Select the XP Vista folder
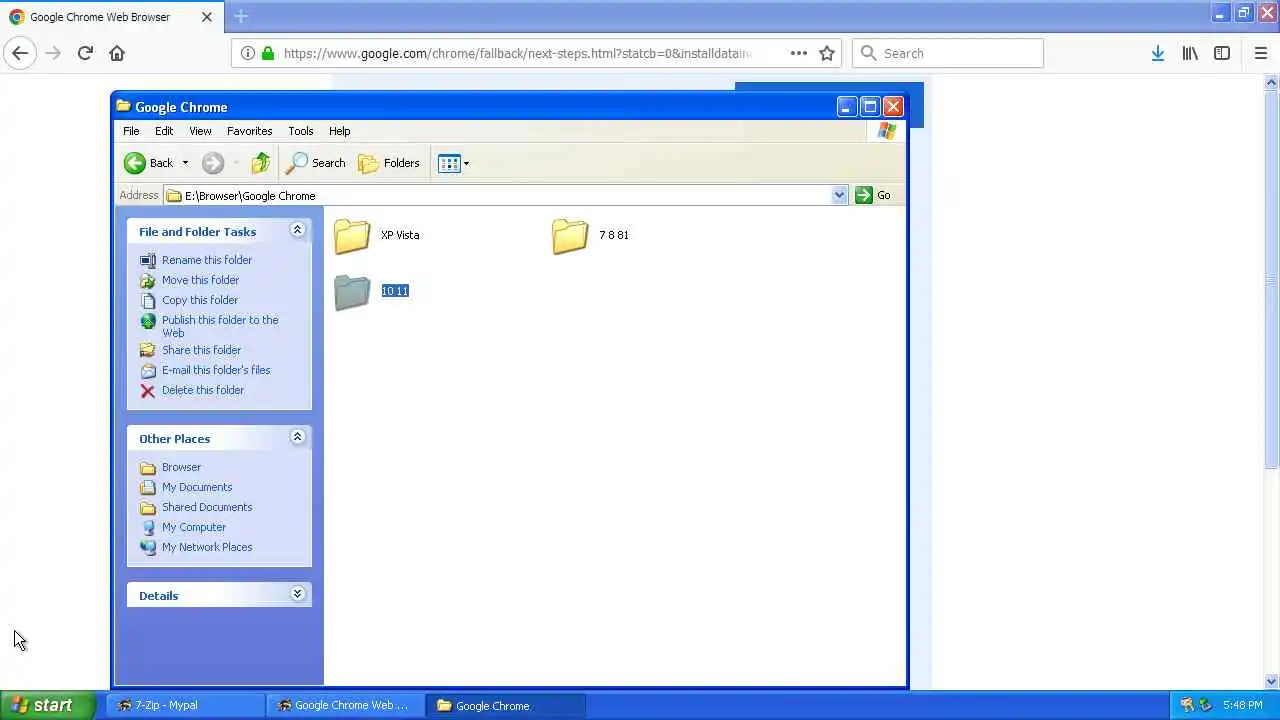 point(376,236)
